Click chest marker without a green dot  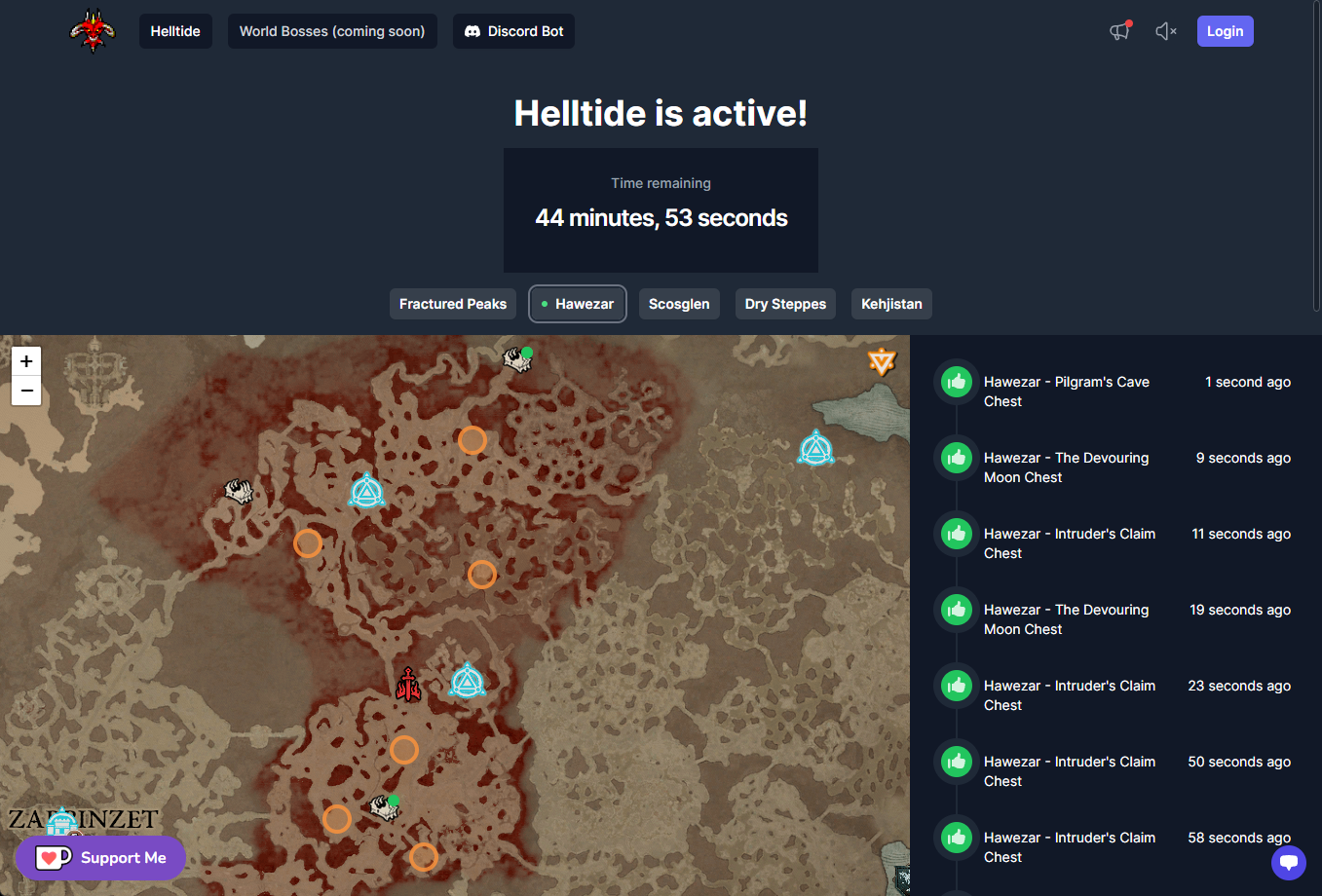(239, 490)
